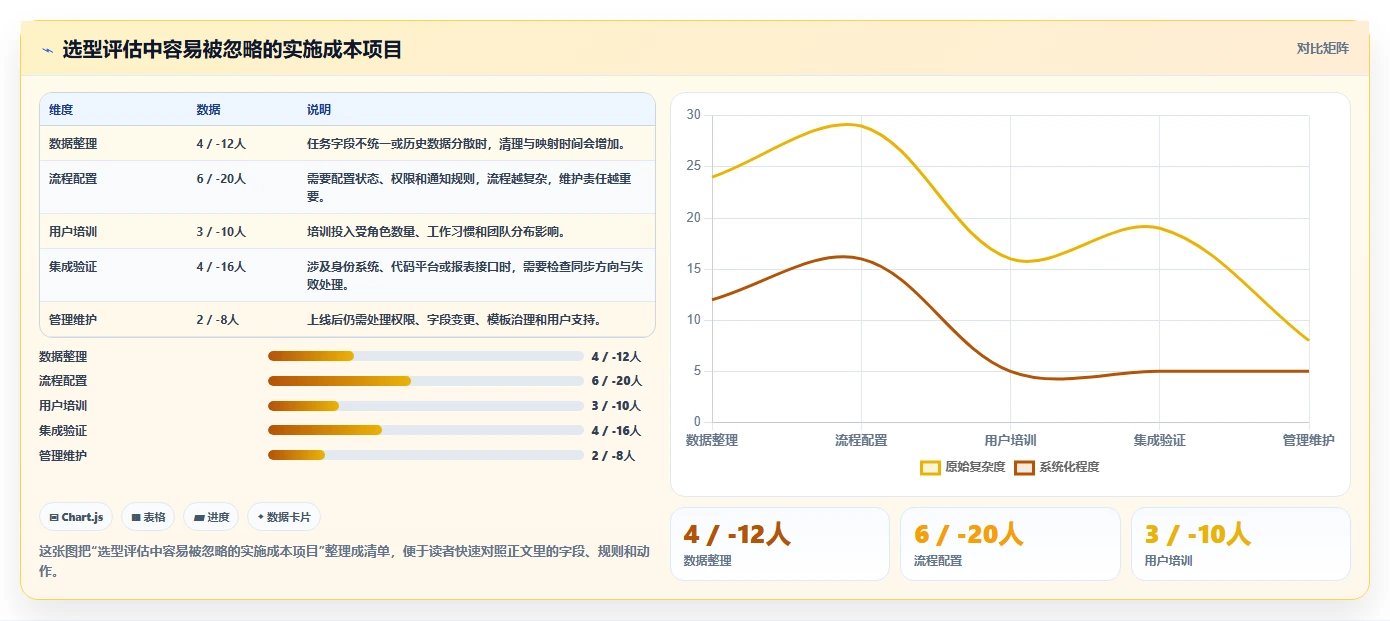
Task: Click the 流程配置 progress bar
Action: (425, 381)
